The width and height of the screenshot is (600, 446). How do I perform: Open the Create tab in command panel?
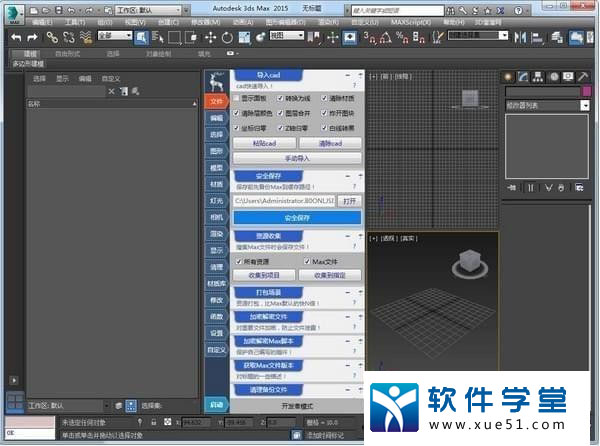click(508, 77)
